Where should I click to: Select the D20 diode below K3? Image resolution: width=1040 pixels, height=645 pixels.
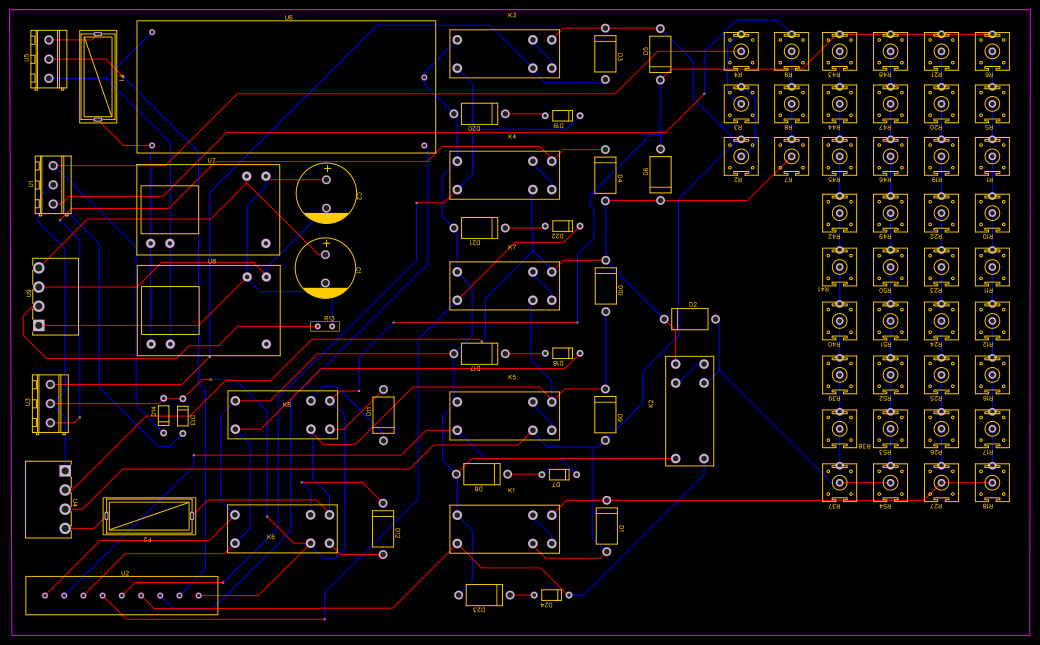479,114
